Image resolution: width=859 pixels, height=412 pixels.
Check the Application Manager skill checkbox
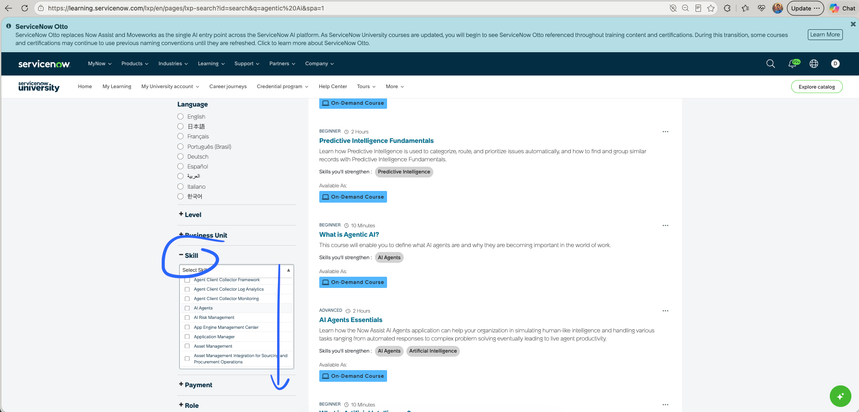pyautogui.click(x=187, y=336)
